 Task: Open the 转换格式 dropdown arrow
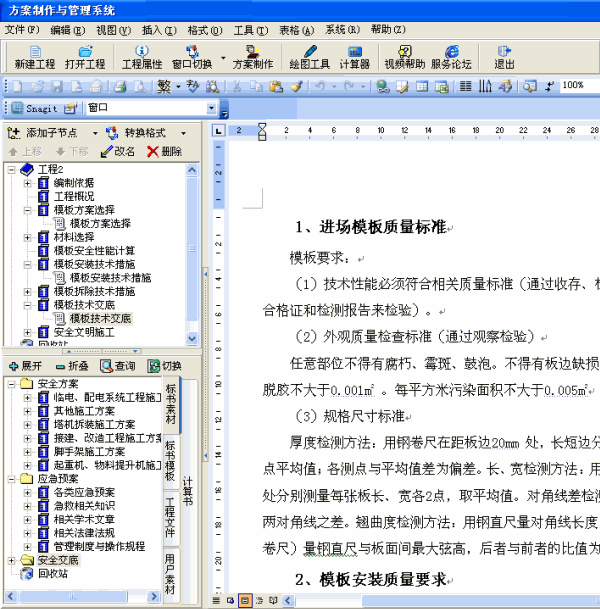[183, 134]
